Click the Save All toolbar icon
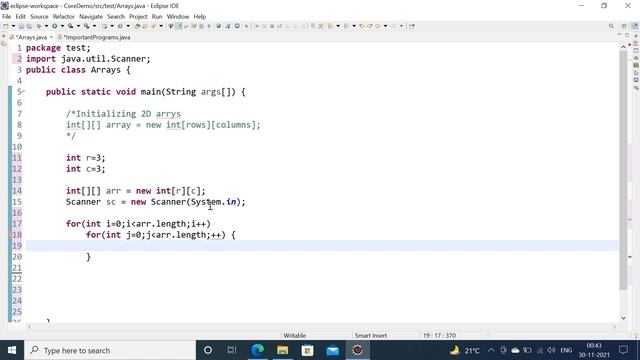Screen dimensions: 640x360 29,26
